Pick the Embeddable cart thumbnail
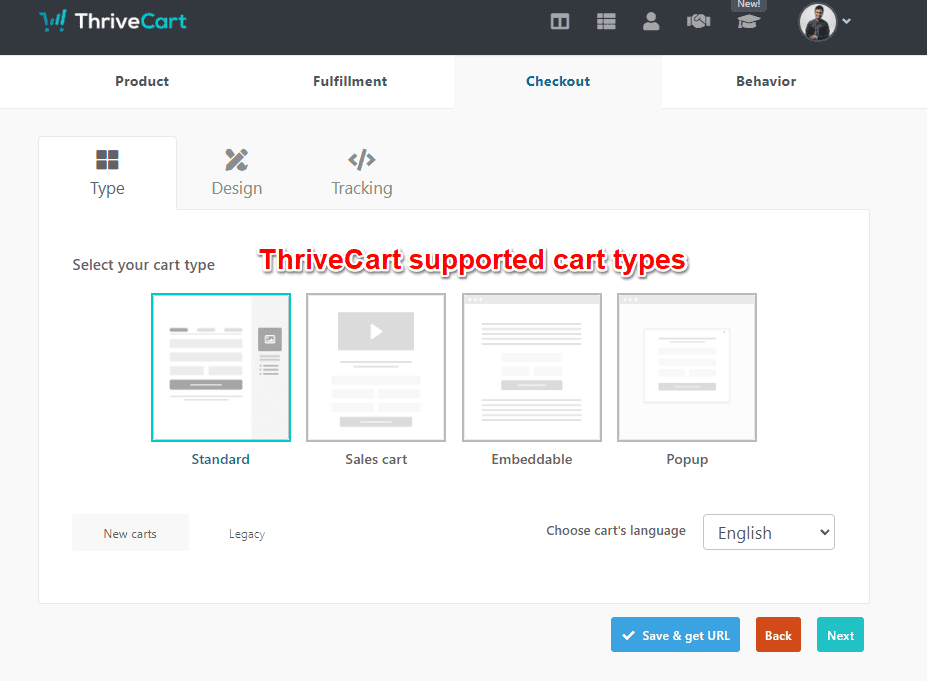Image resolution: width=927 pixels, height=681 pixels. pyautogui.click(x=531, y=367)
